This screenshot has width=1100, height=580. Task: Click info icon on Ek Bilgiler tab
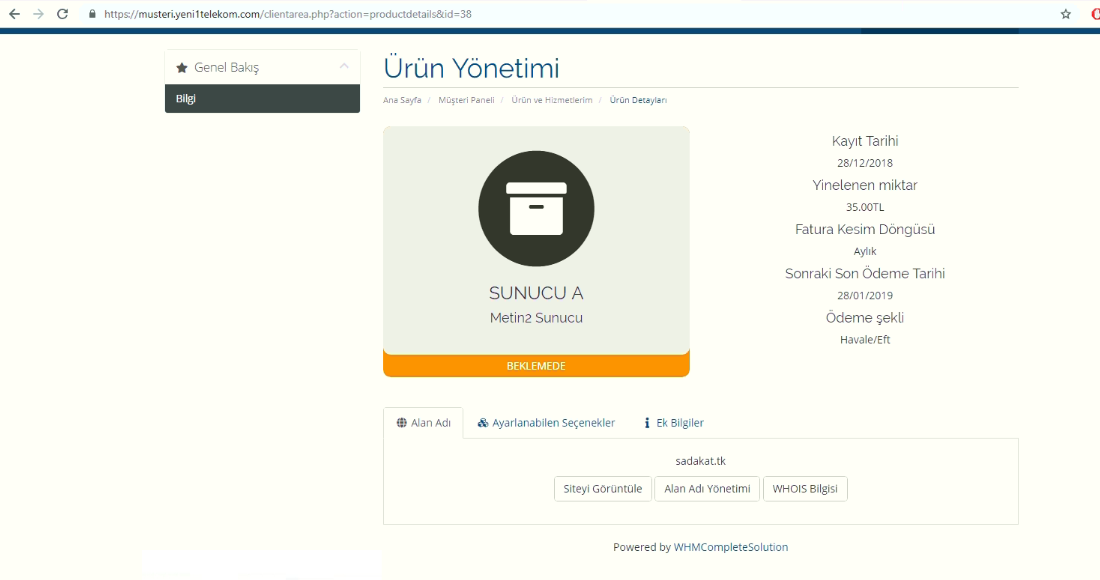[647, 423]
